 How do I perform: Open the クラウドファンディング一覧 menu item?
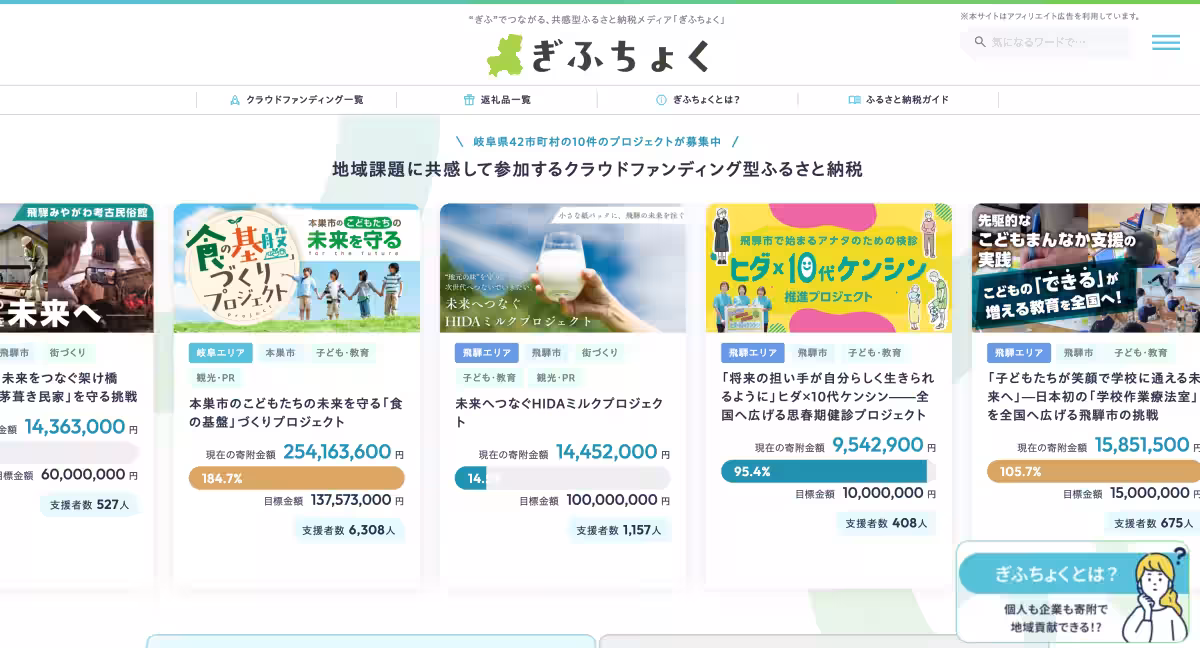(x=305, y=100)
